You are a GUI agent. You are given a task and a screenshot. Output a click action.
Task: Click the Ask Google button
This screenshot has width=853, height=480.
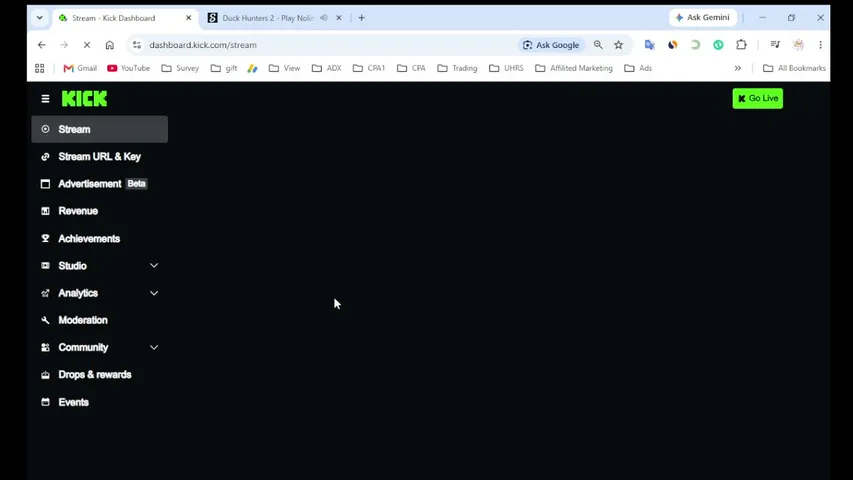551,45
